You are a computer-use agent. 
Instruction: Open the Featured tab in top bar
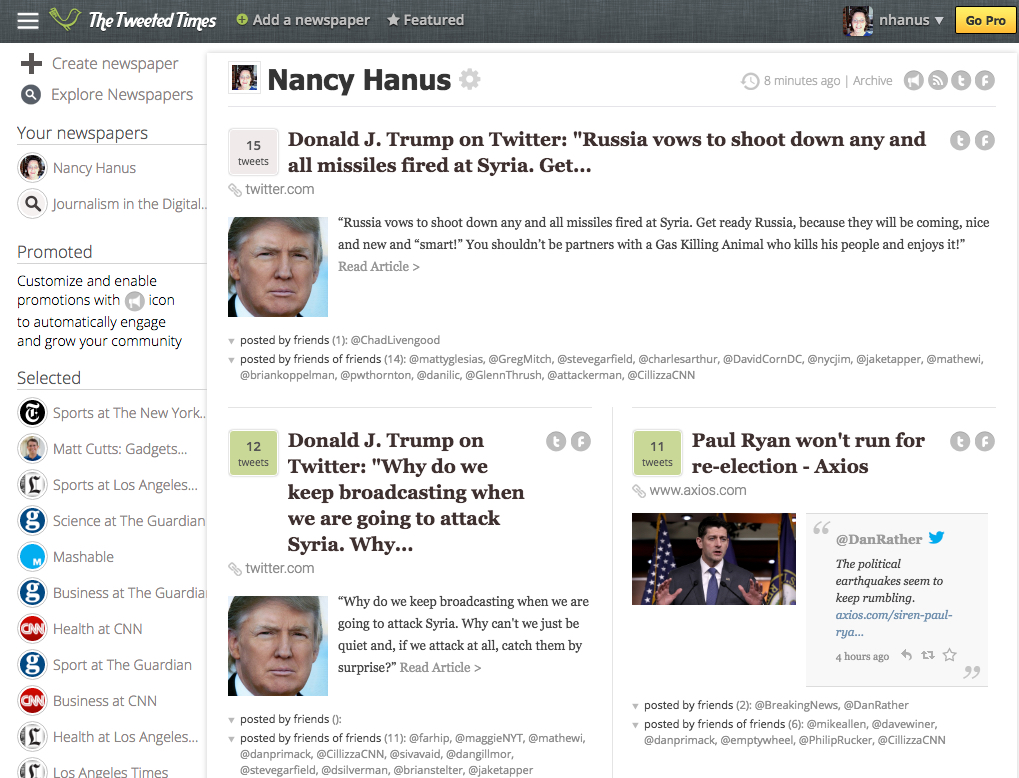coord(425,20)
